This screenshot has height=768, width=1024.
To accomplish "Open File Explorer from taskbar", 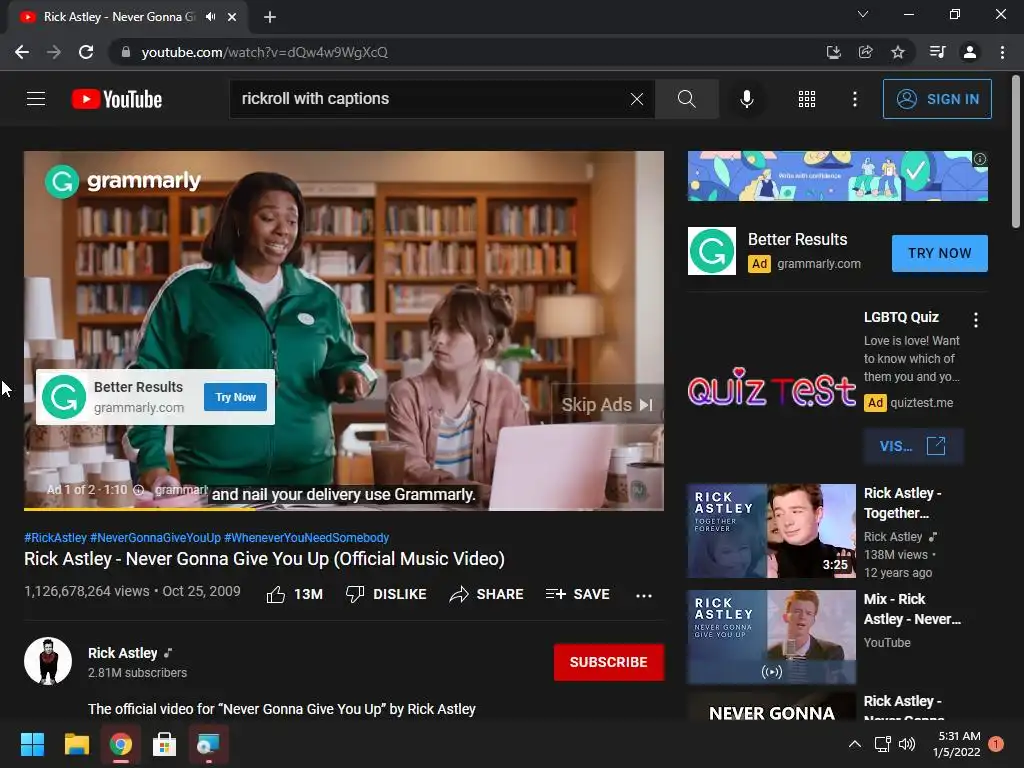I will (76, 744).
